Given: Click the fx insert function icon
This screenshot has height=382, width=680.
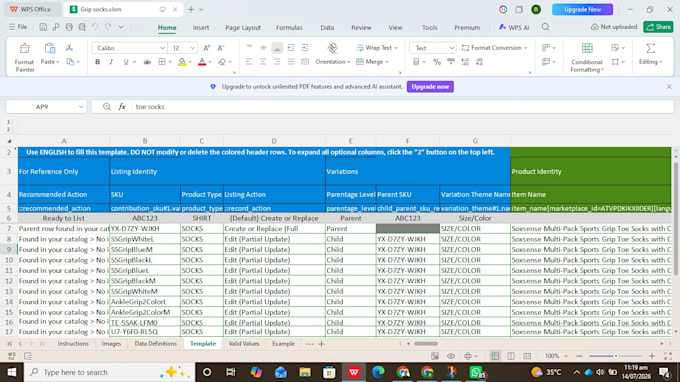Looking at the screenshot, I should (x=122, y=107).
